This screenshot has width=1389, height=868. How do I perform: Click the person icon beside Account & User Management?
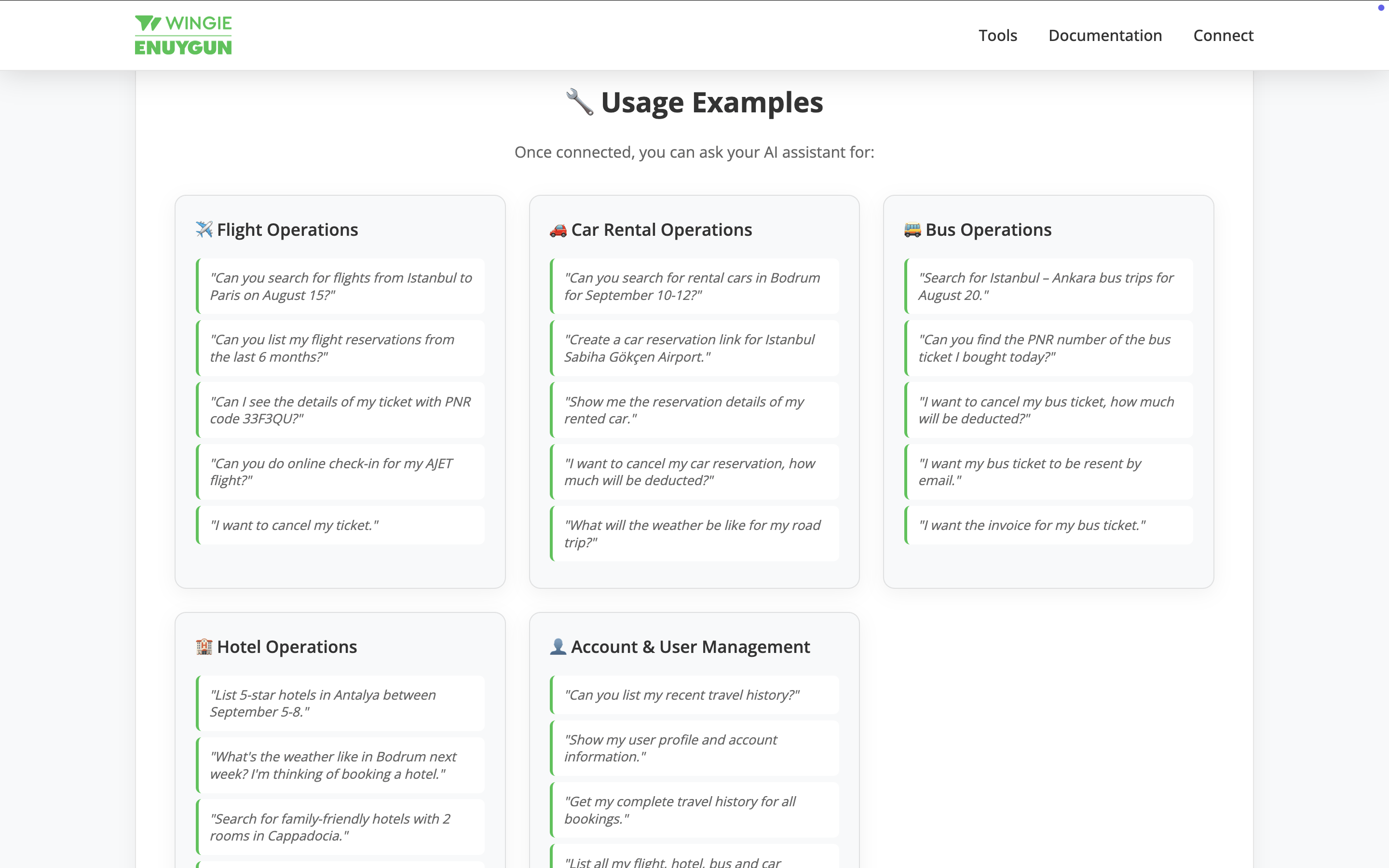pos(558,646)
